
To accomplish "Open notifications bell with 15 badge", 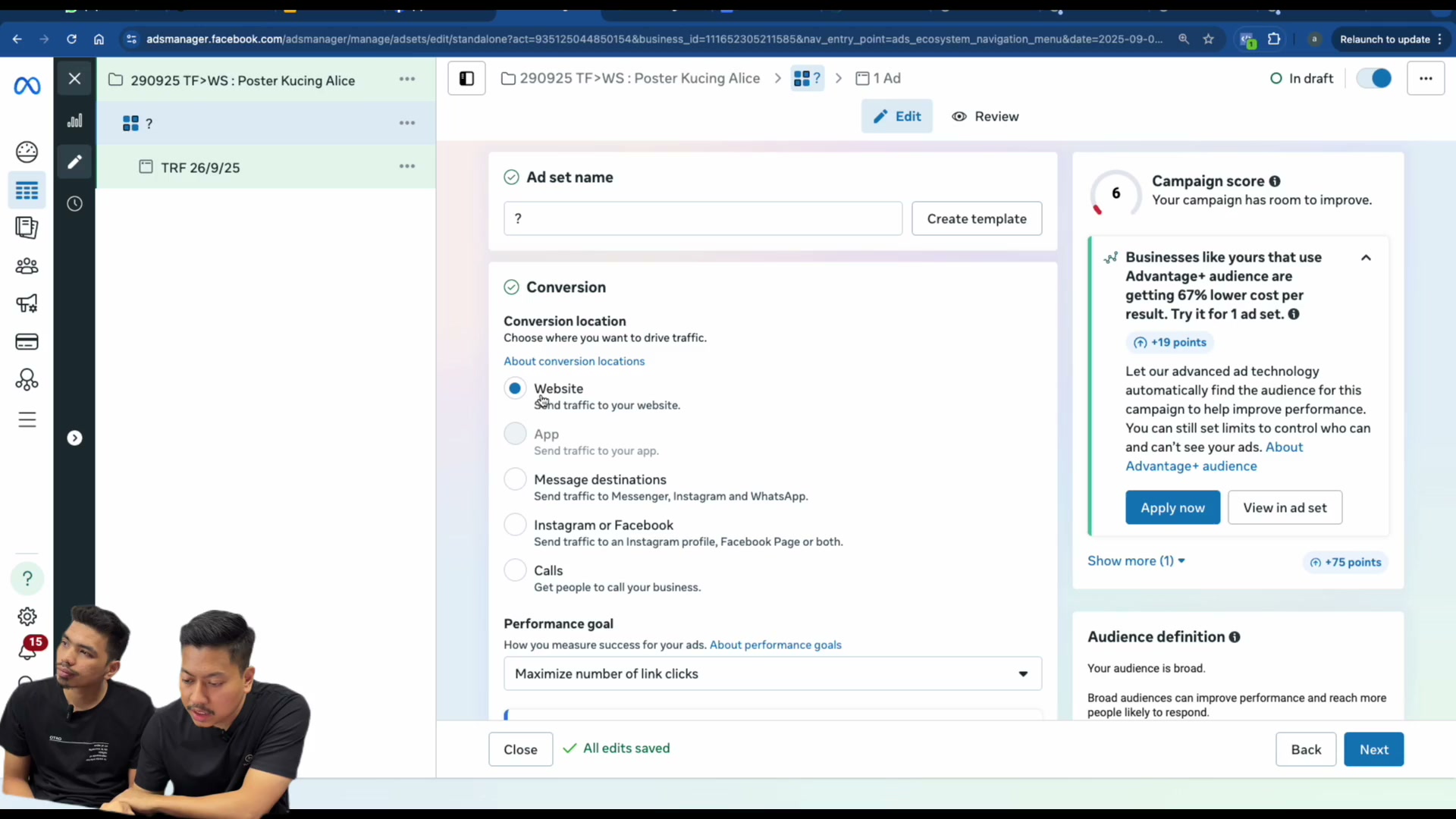I will click(29, 648).
